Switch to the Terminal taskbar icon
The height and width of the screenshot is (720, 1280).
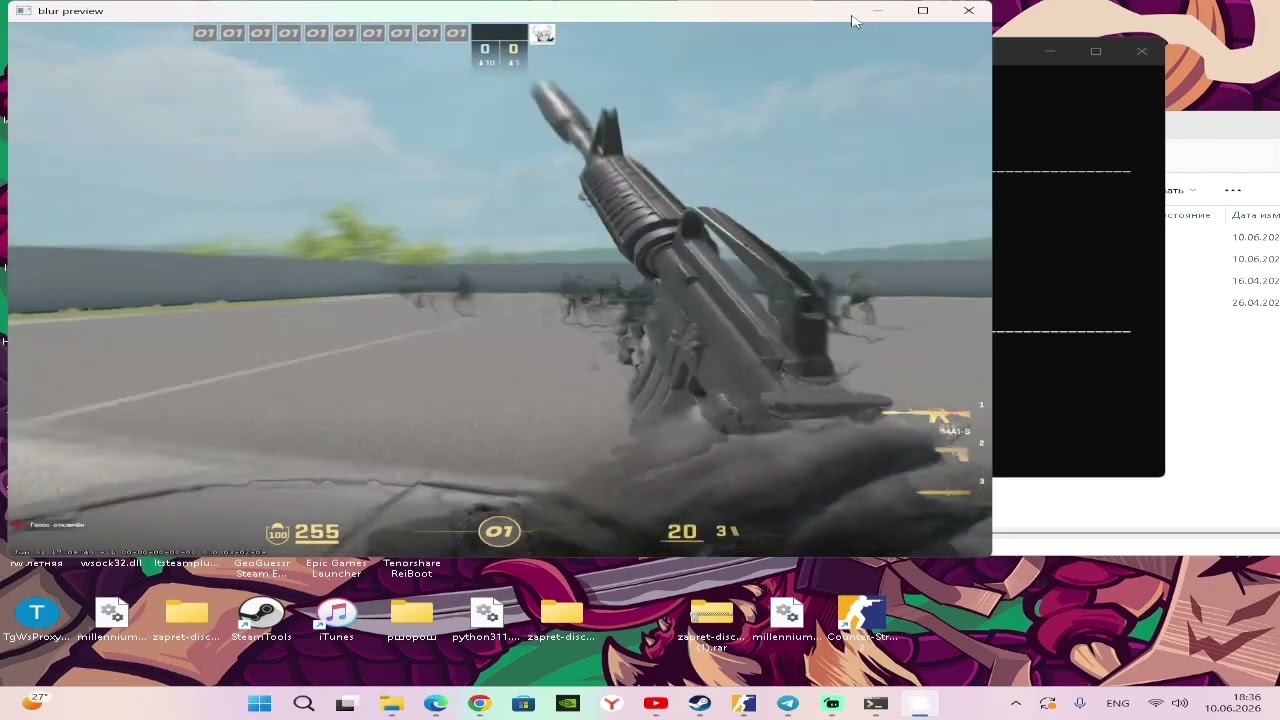click(x=876, y=704)
